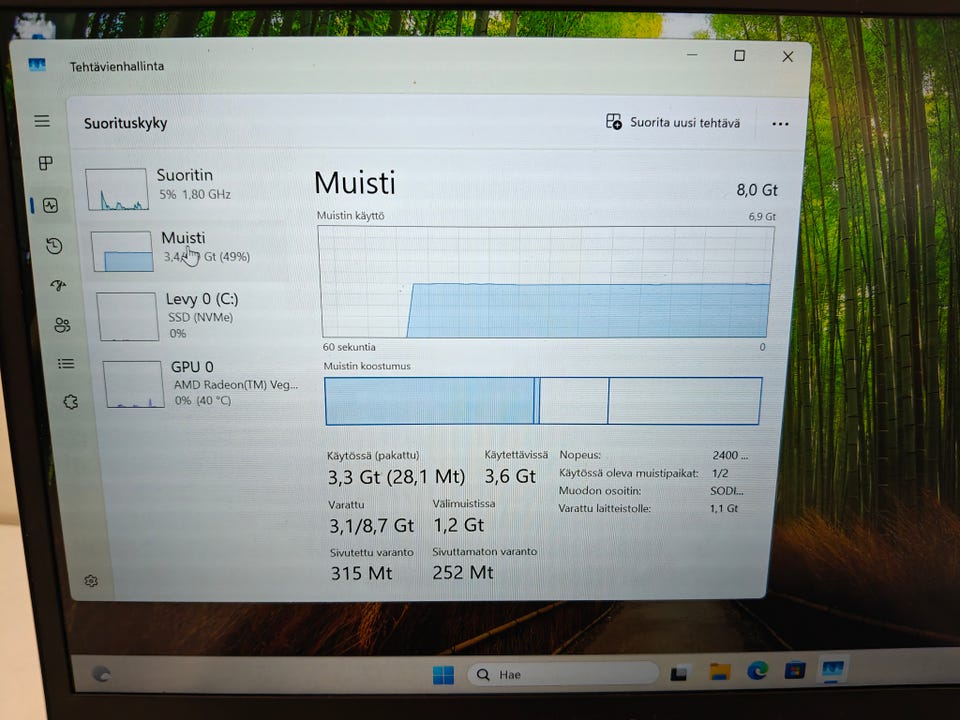The height and width of the screenshot is (720, 960).
Task: Click the Hae search box on taskbar
Action: (x=562, y=674)
